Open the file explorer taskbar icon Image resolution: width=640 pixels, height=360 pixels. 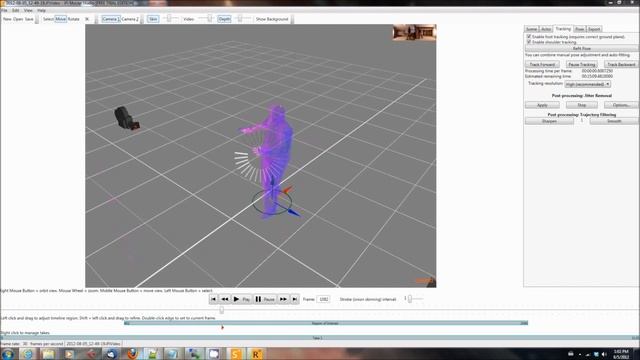click(x=49, y=354)
